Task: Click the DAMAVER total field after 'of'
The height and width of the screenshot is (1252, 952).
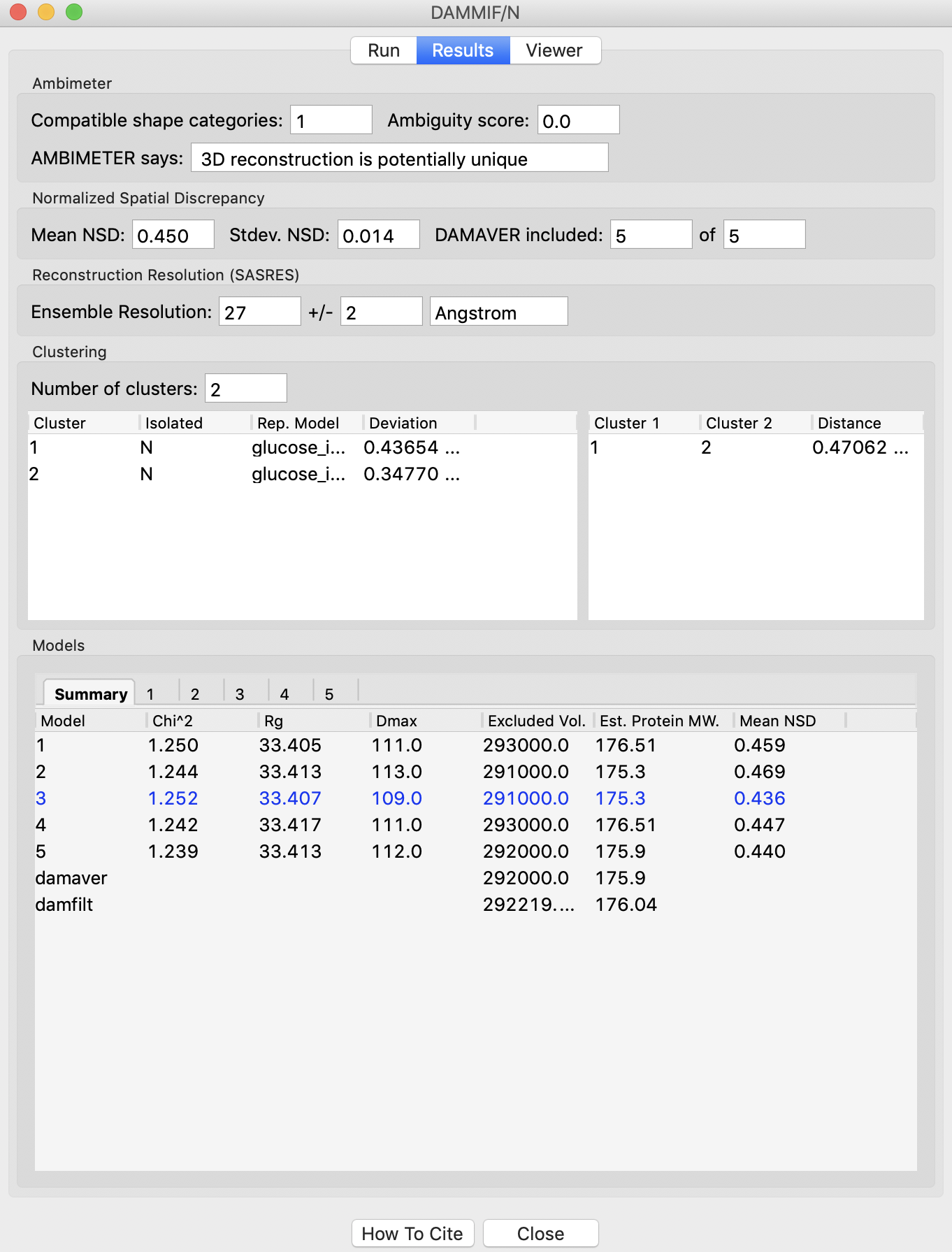Action: [x=765, y=235]
